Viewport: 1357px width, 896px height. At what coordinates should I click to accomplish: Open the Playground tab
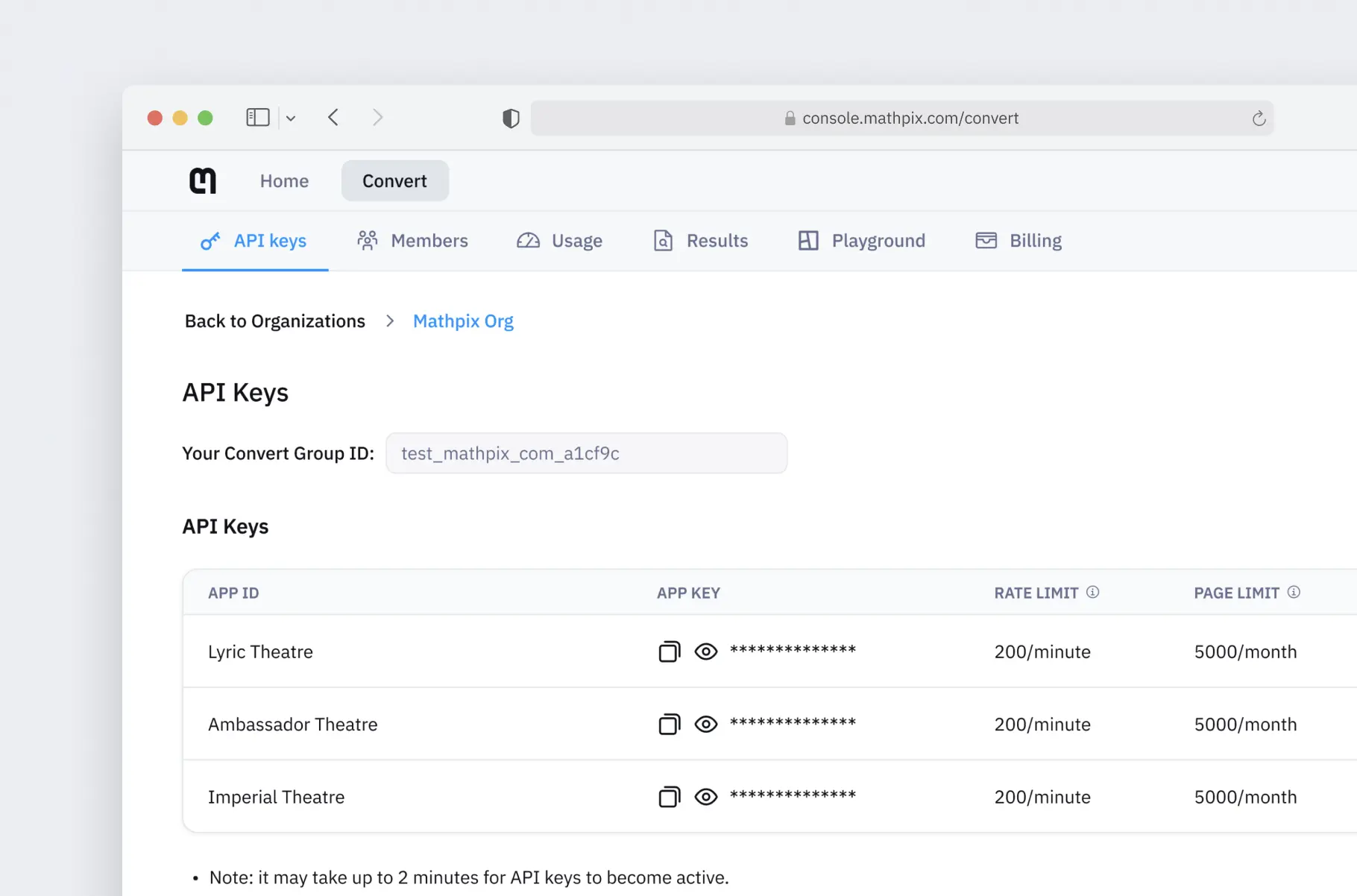(861, 241)
